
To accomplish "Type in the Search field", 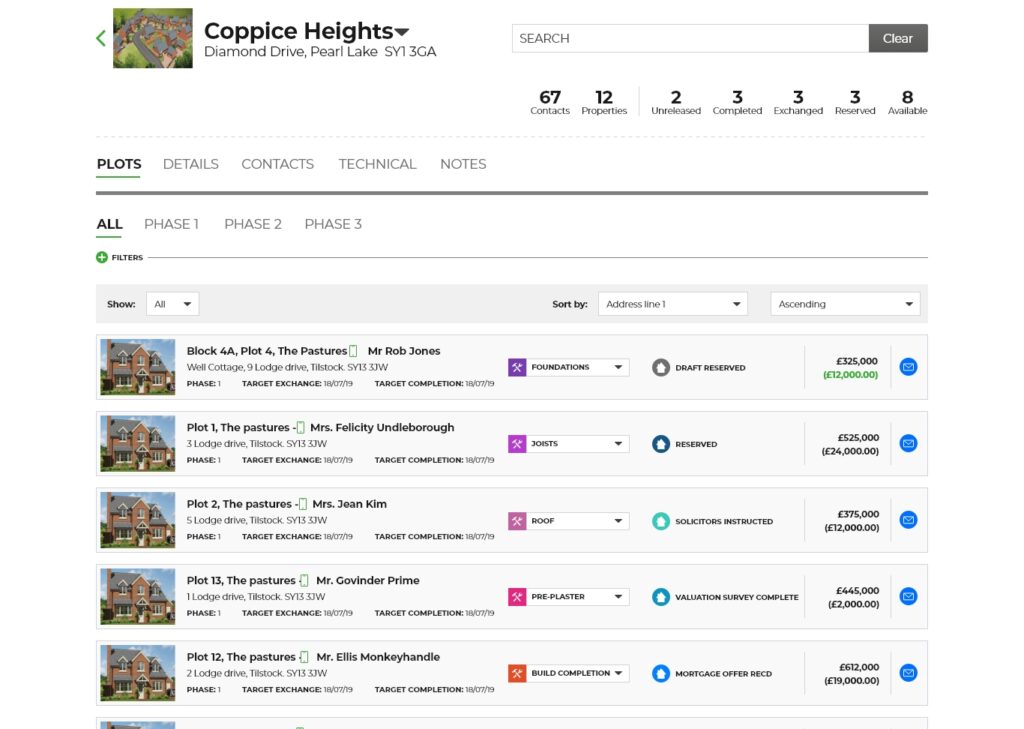I will click(690, 38).
